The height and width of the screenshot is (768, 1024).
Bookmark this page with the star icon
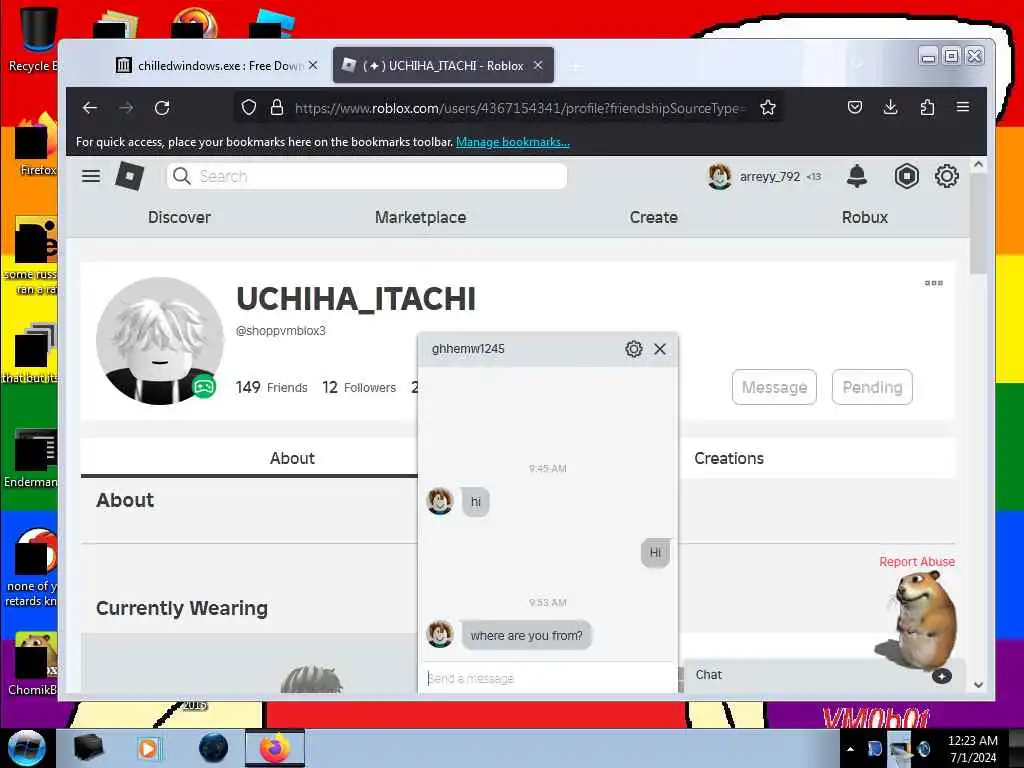[768, 108]
